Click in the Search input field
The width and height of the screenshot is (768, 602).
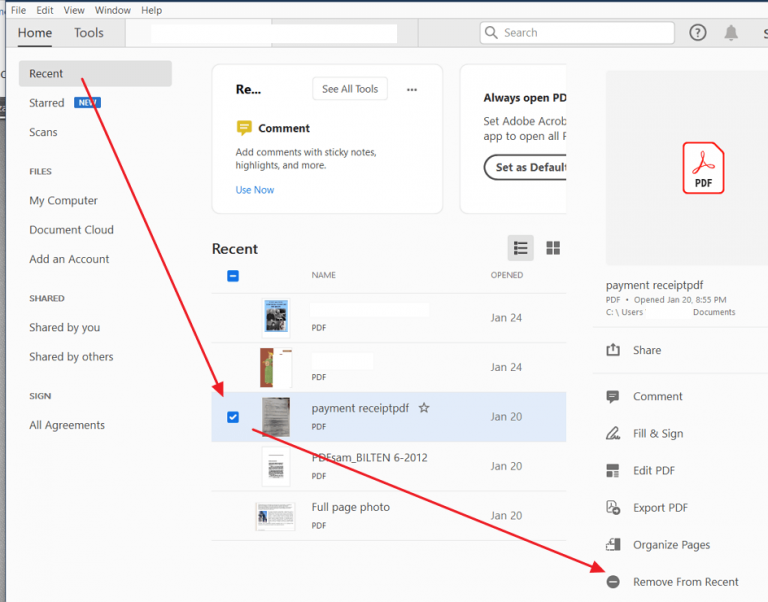point(577,33)
